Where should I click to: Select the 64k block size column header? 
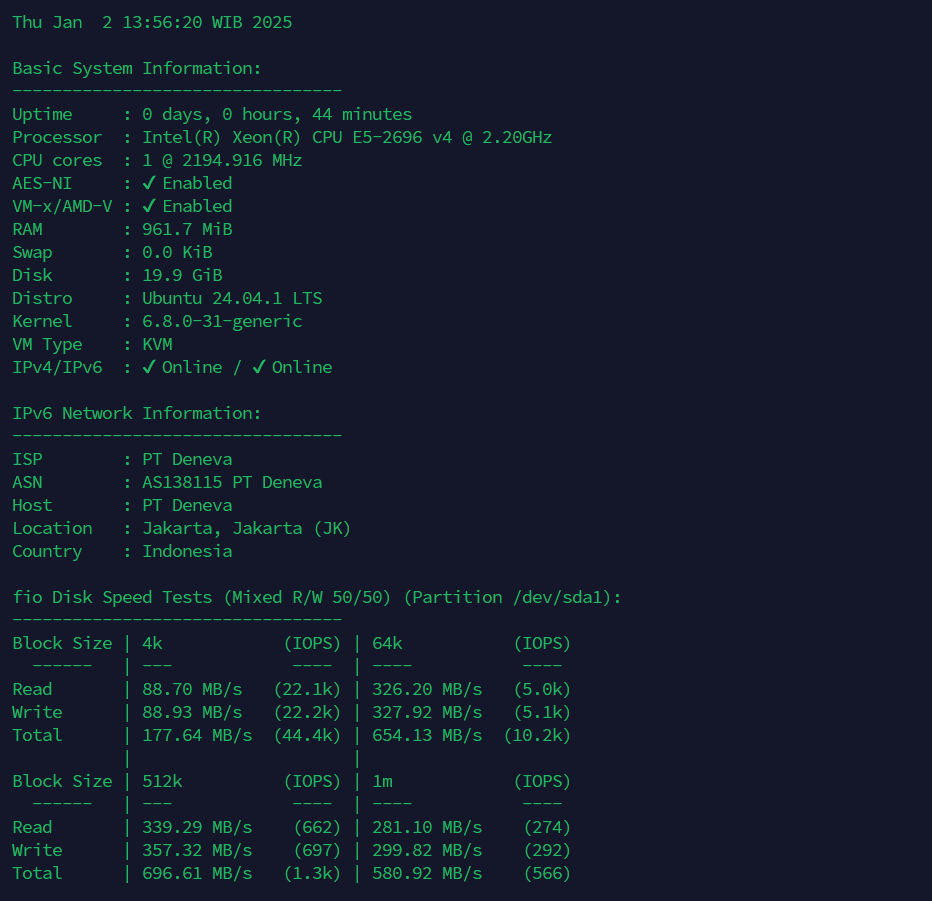385,643
